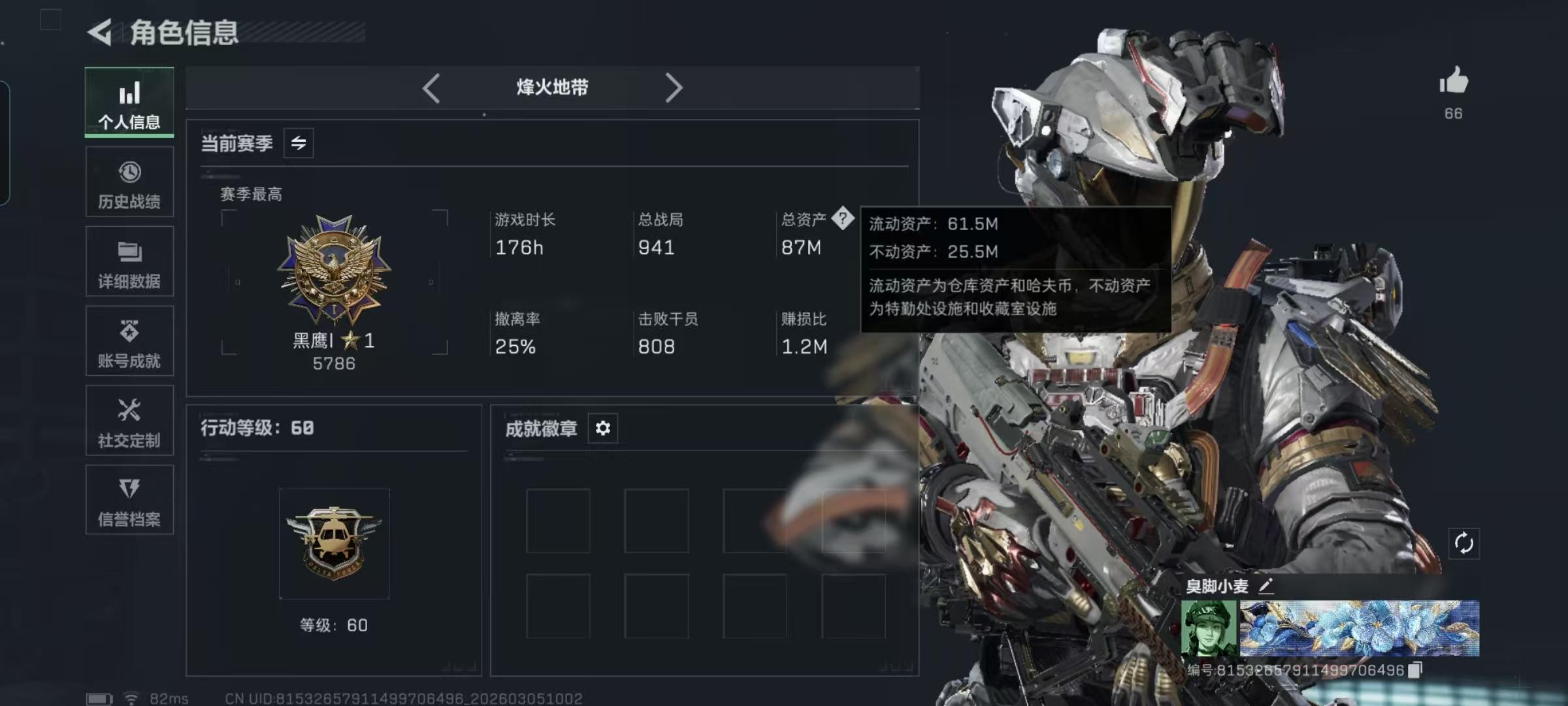Viewport: 1568px width, 706px height.
Task: Click the 总资产 question mark help icon
Action: tap(843, 218)
